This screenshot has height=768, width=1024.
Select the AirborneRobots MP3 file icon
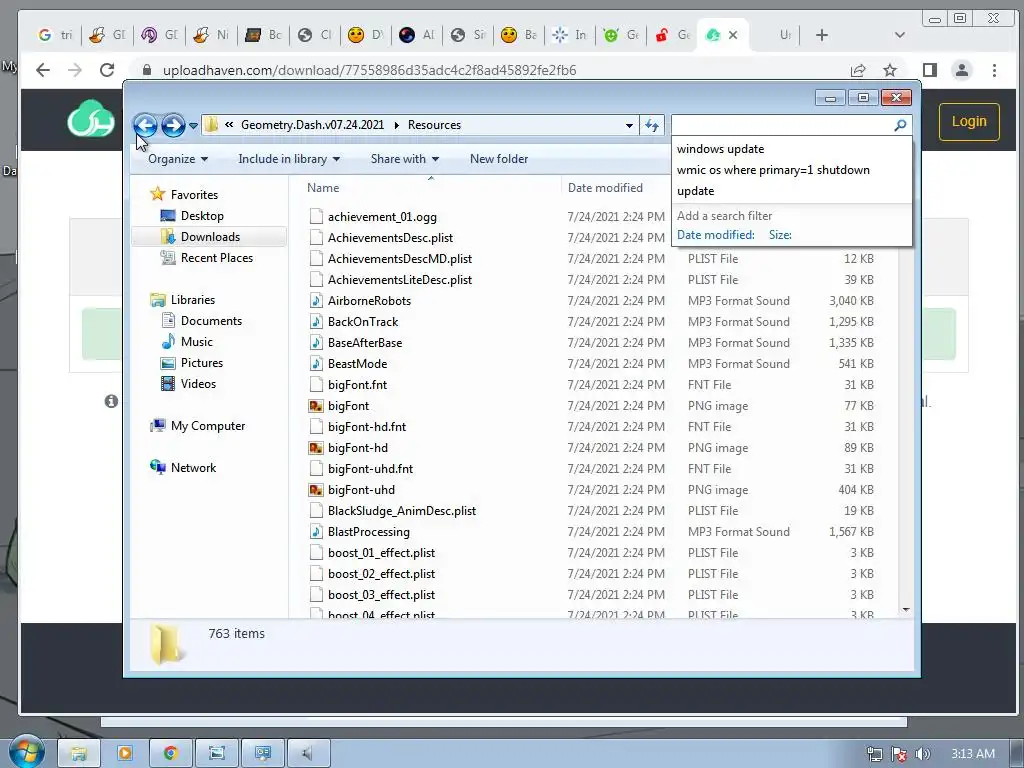(x=316, y=300)
